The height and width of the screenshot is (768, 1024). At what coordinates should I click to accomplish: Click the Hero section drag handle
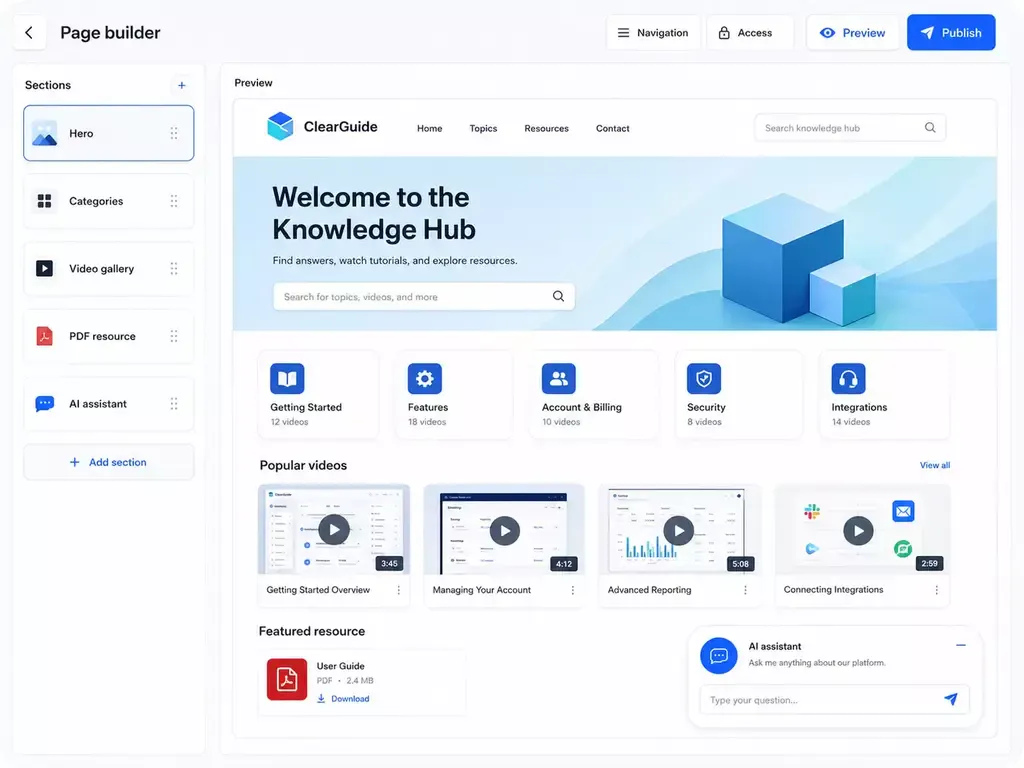point(174,133)
